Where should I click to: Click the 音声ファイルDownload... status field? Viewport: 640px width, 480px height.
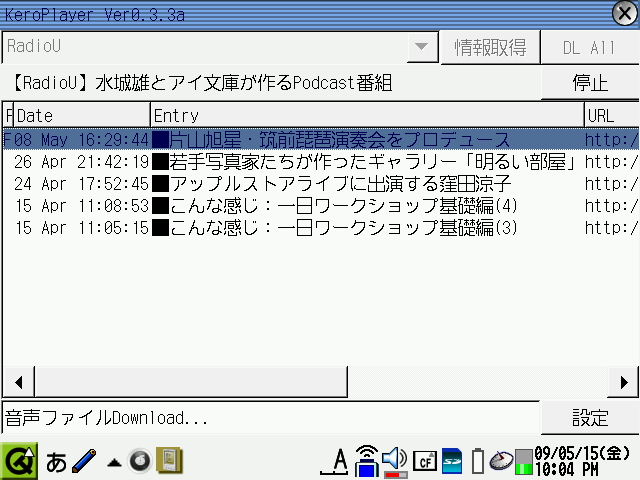point(271,418)
